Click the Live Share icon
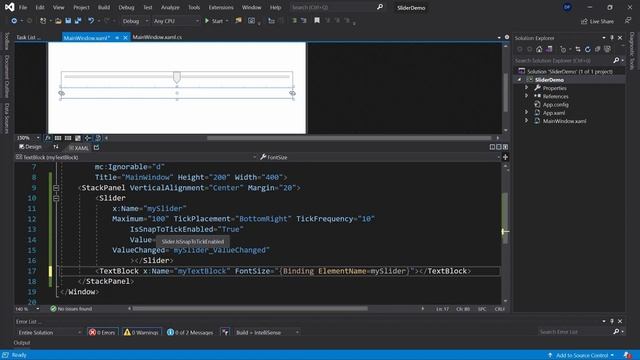This screenshot has height=360, width=640. click(x=598, y=21)
